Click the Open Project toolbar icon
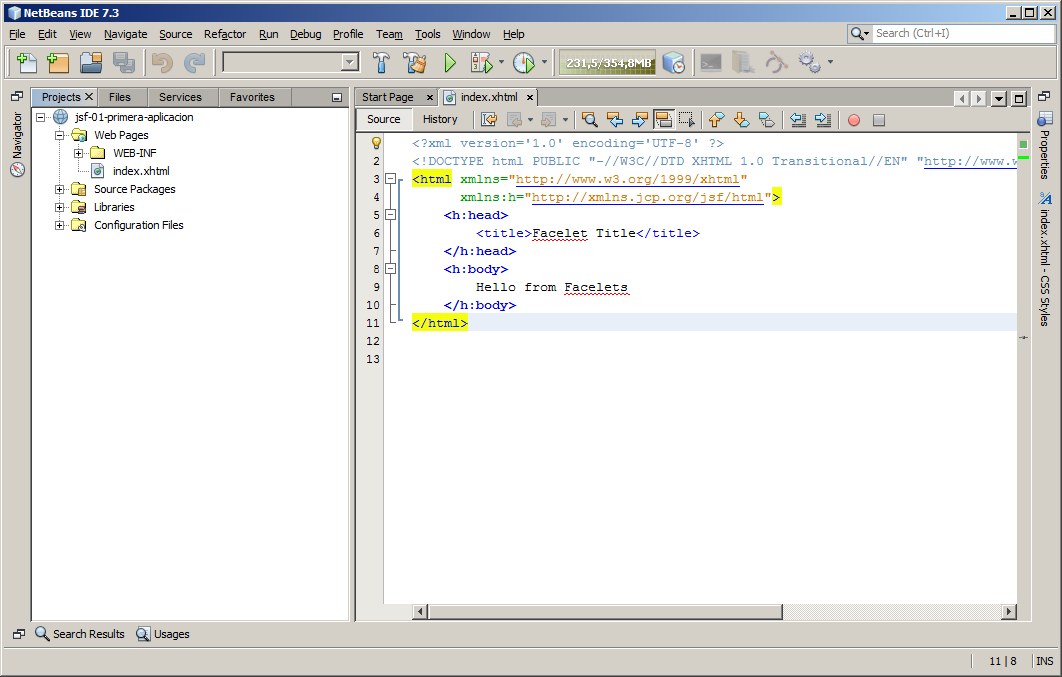 91,63
